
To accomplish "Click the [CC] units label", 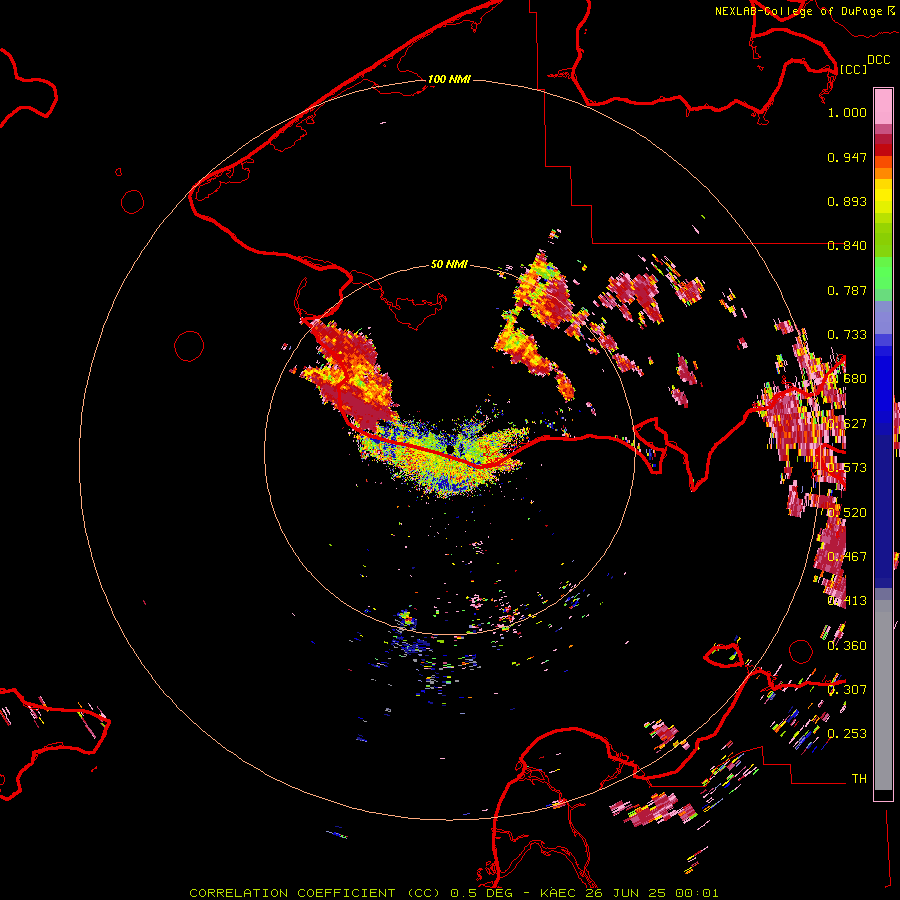I will [853, 69].
